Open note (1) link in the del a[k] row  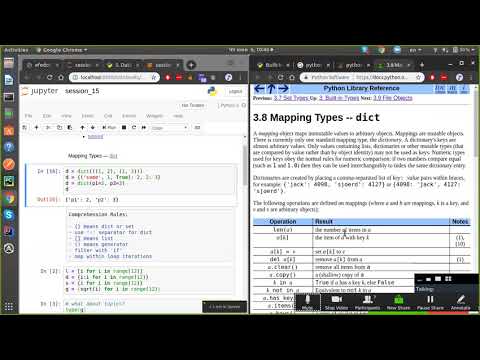coord(460,260)
